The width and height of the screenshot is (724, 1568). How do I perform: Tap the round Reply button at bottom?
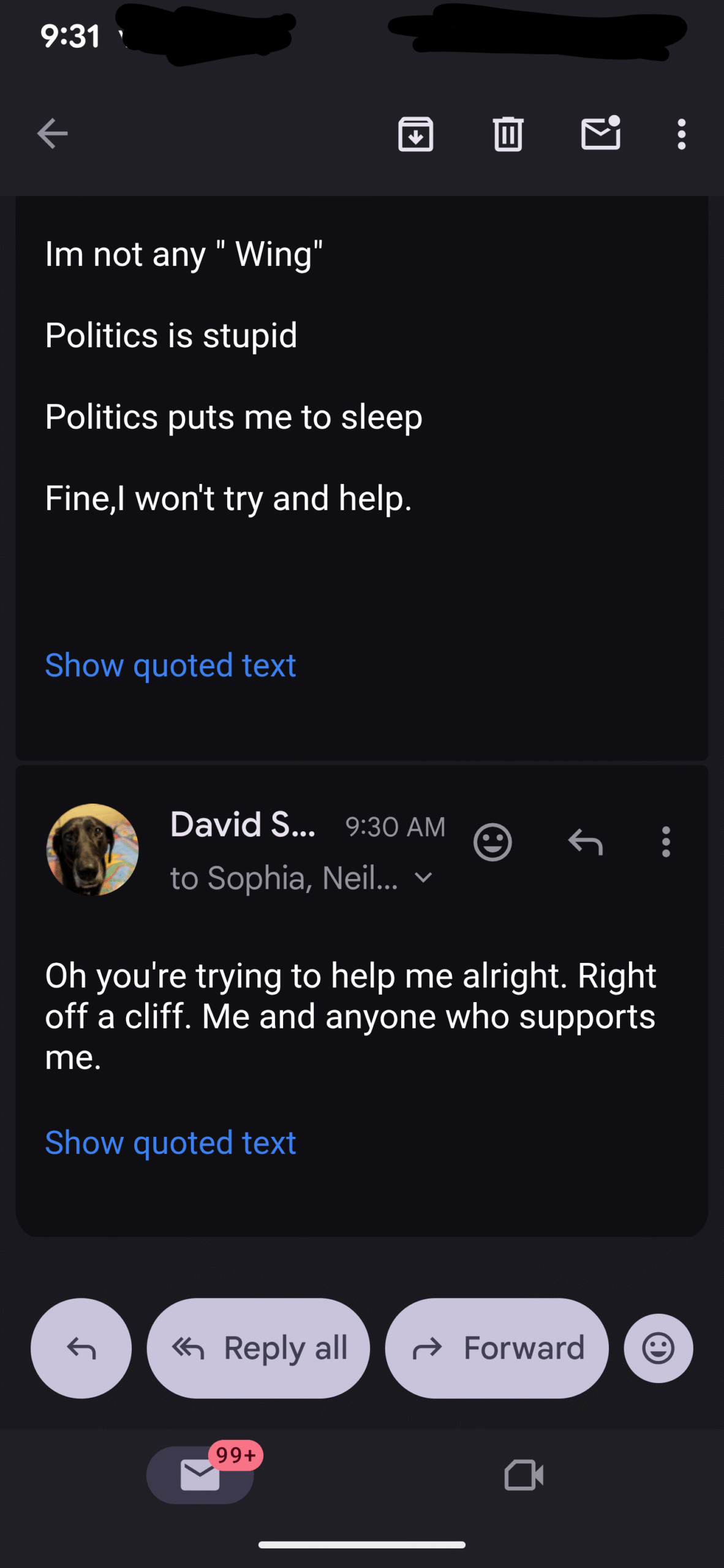pyautogui.click(x=81, y=1348)
